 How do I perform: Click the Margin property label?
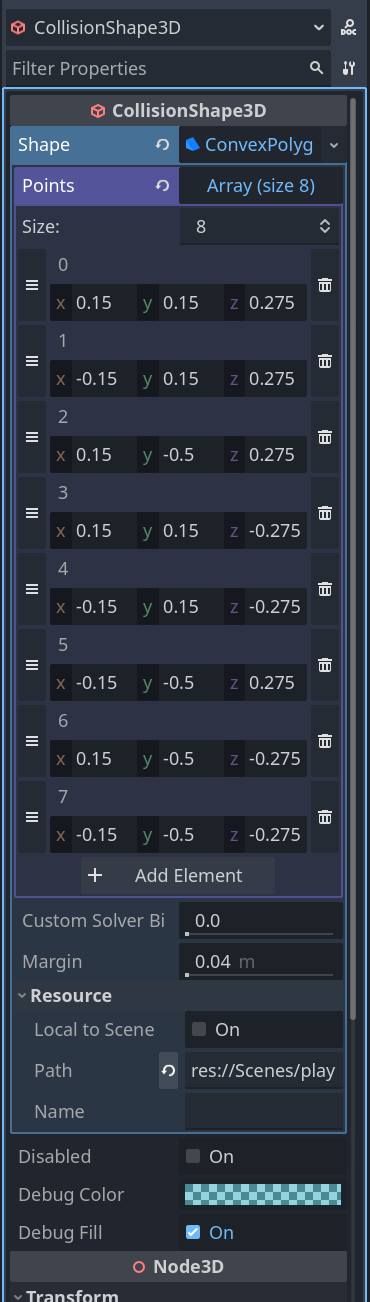tap(52, 962)
